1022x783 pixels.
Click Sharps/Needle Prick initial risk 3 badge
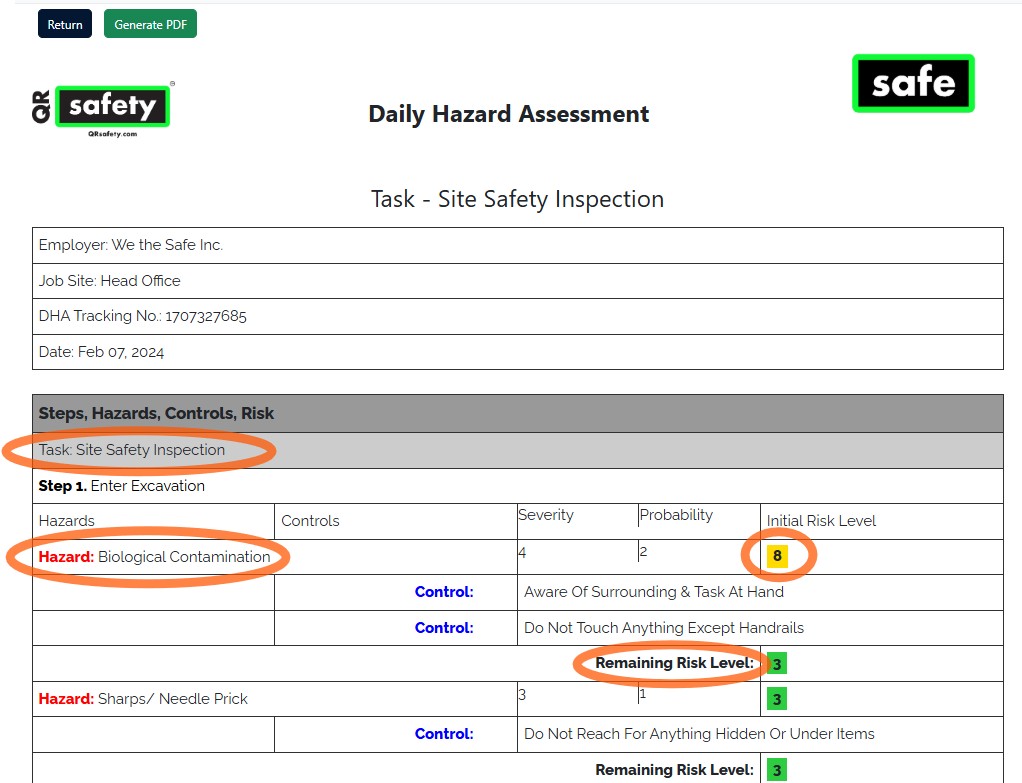click(777, 700)
